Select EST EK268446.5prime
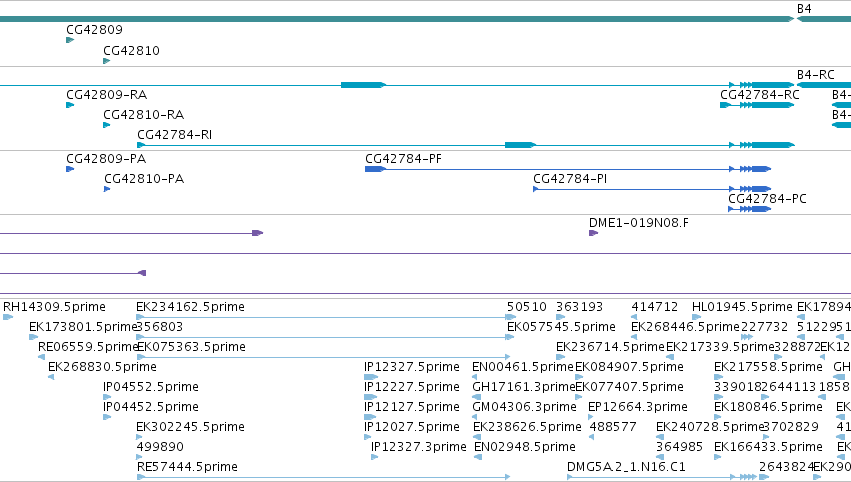This screenshot has width=851, height=482. [685, 327]
